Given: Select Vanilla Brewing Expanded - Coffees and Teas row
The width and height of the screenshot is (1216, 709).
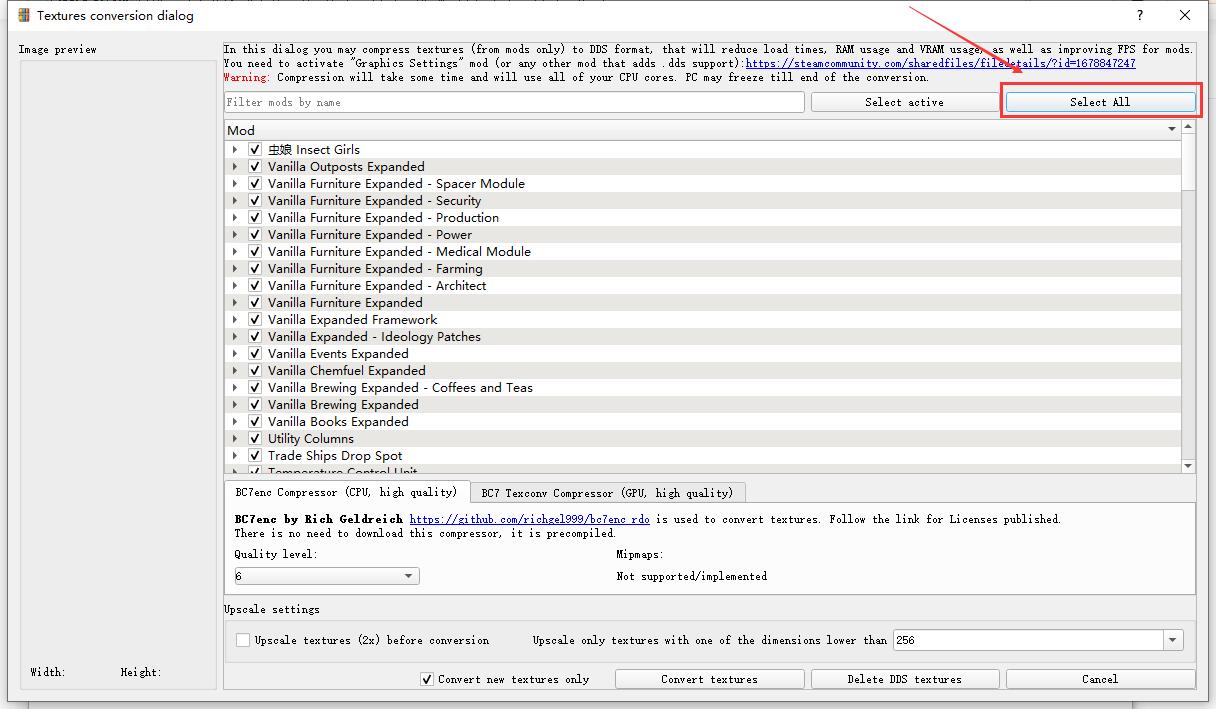Looking at the screenshot, I should click(x=703, y=388).
